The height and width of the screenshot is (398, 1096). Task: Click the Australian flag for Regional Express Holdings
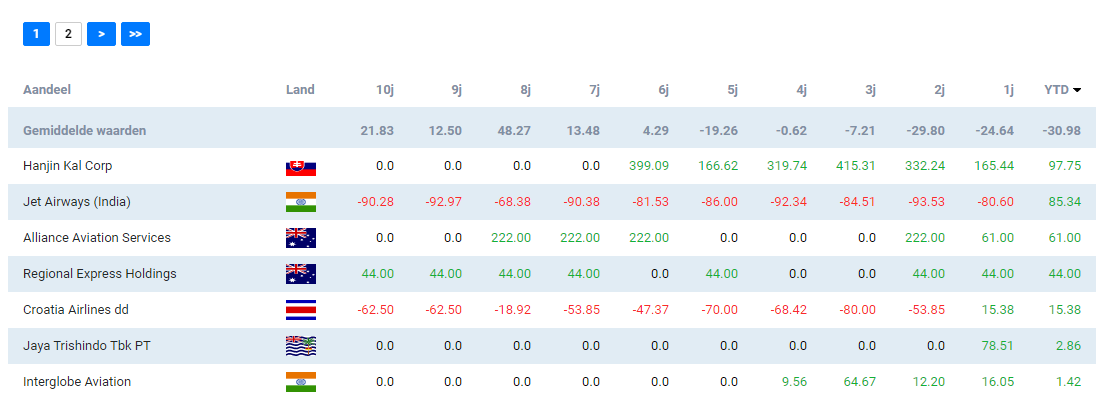pos(301,273)
